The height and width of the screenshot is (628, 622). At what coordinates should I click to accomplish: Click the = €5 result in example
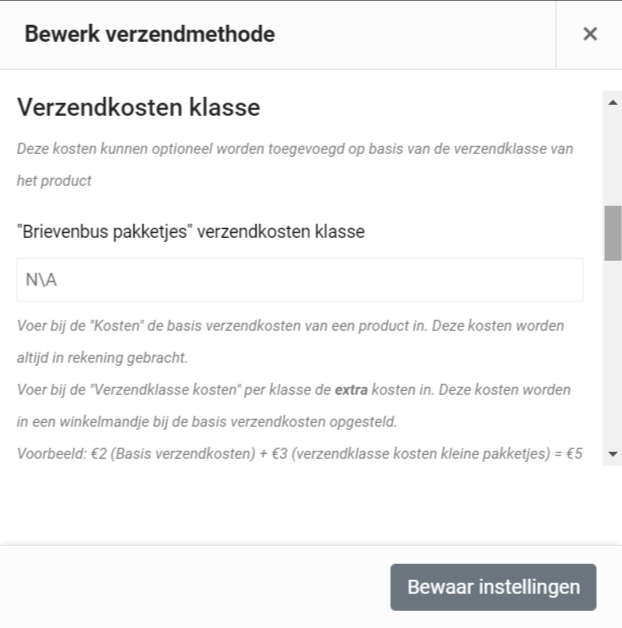click(x=568, y=454)
